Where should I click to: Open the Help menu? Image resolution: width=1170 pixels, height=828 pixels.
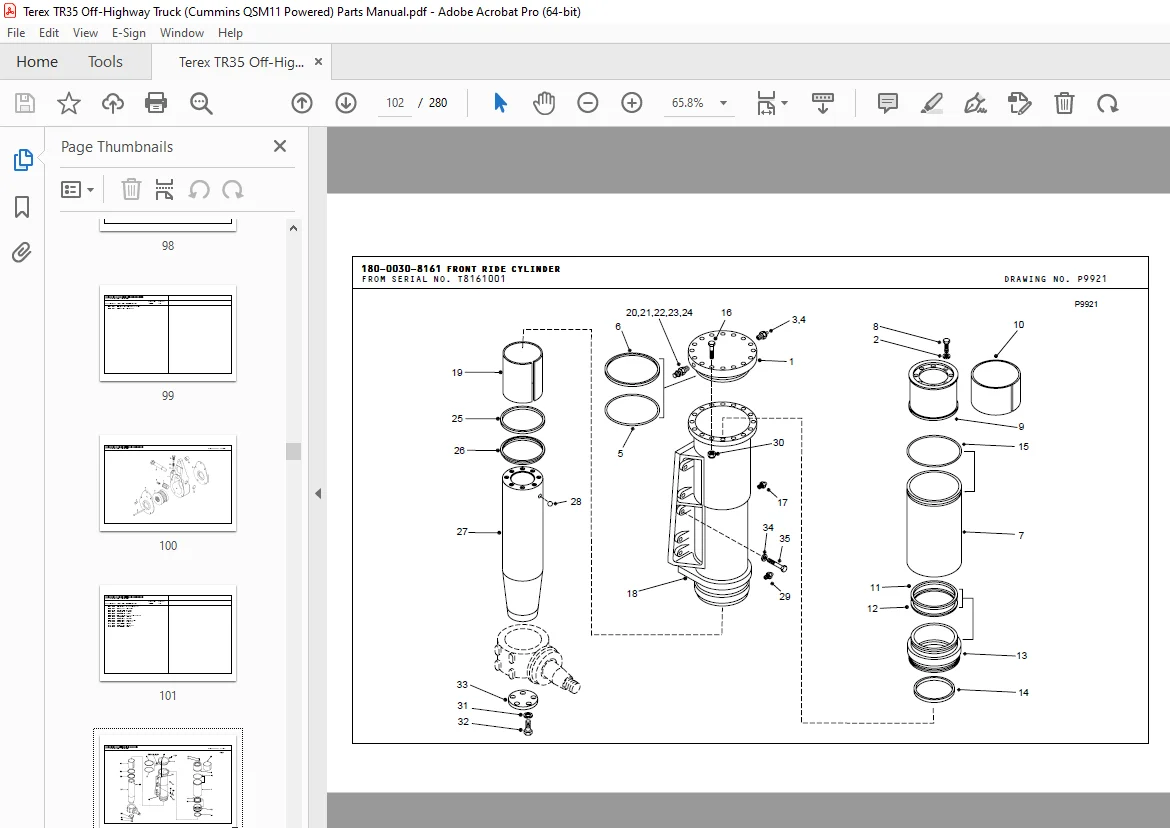click(x=230, y=33)
